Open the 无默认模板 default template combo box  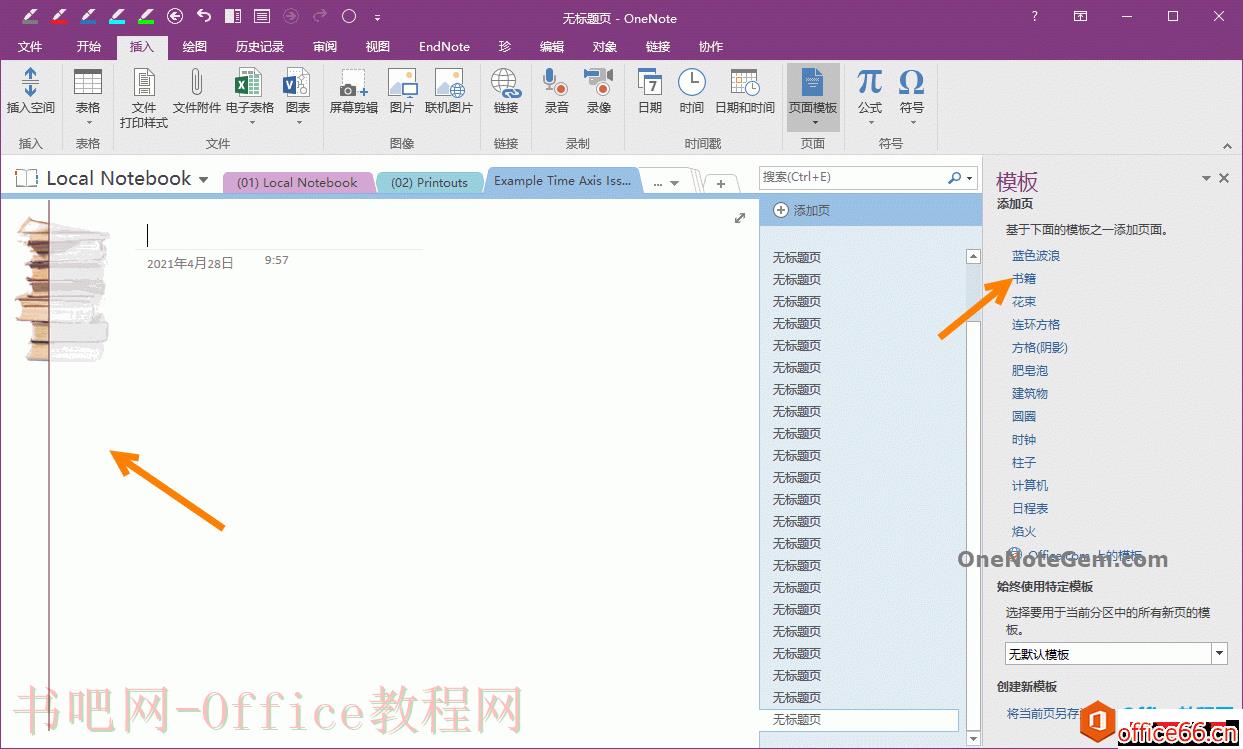point(1116,654)
